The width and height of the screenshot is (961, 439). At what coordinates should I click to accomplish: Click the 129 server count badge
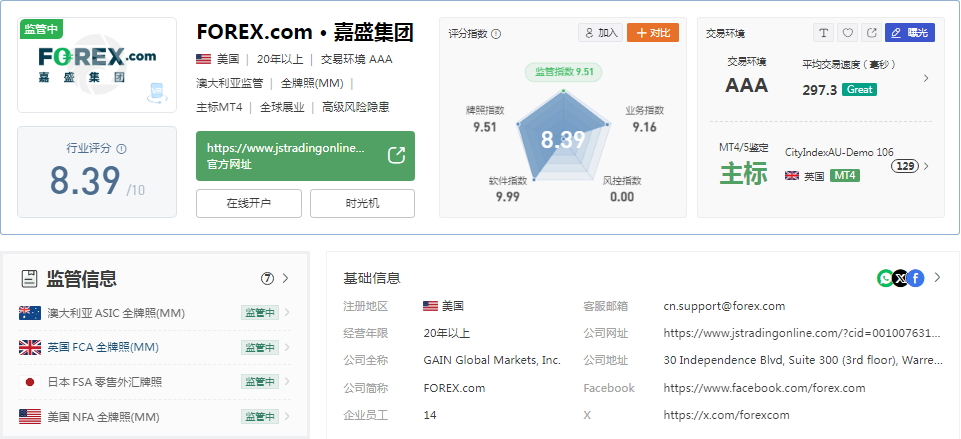904,166
